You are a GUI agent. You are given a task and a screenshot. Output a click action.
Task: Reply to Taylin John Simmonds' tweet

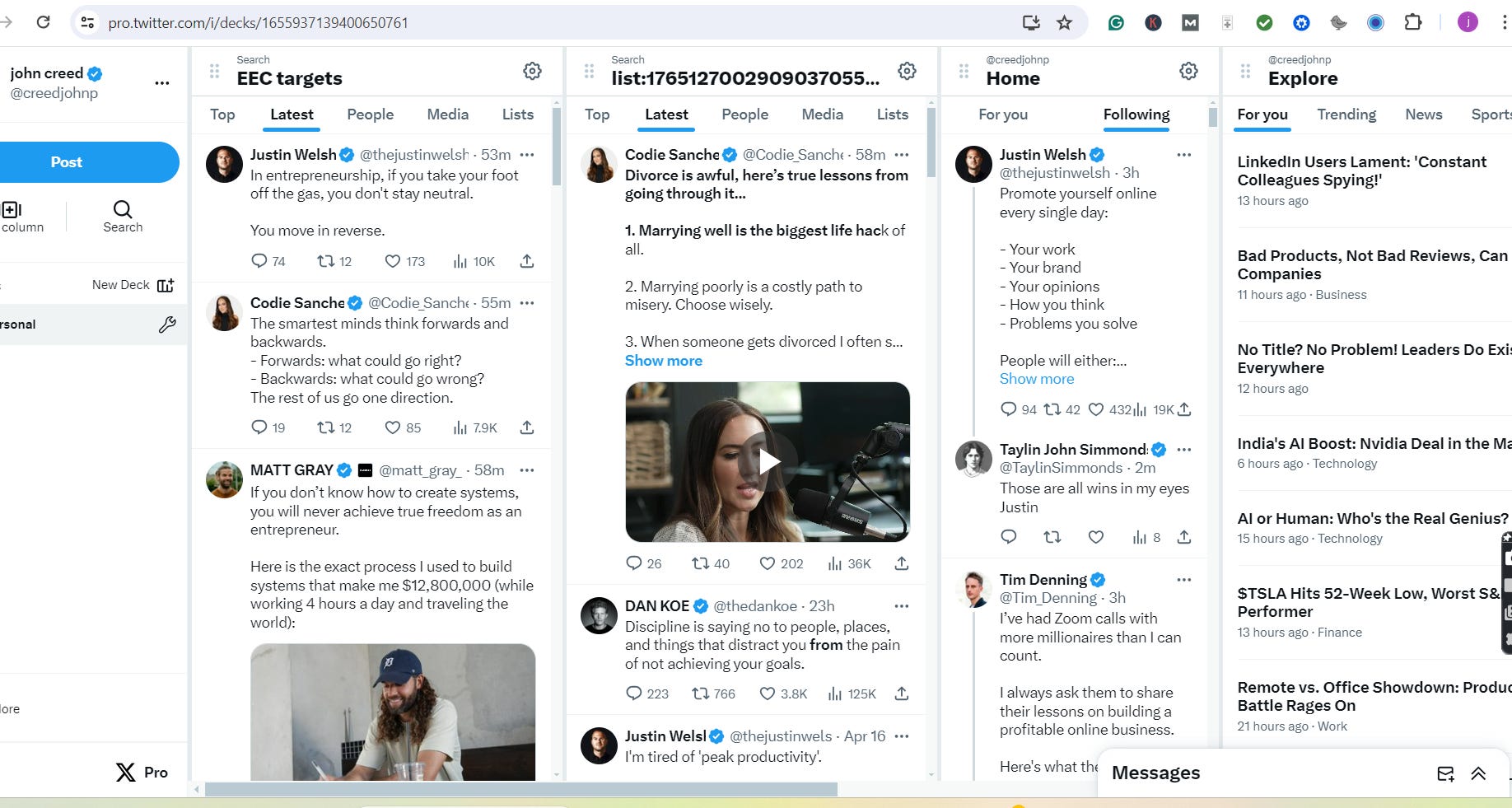1008,536
